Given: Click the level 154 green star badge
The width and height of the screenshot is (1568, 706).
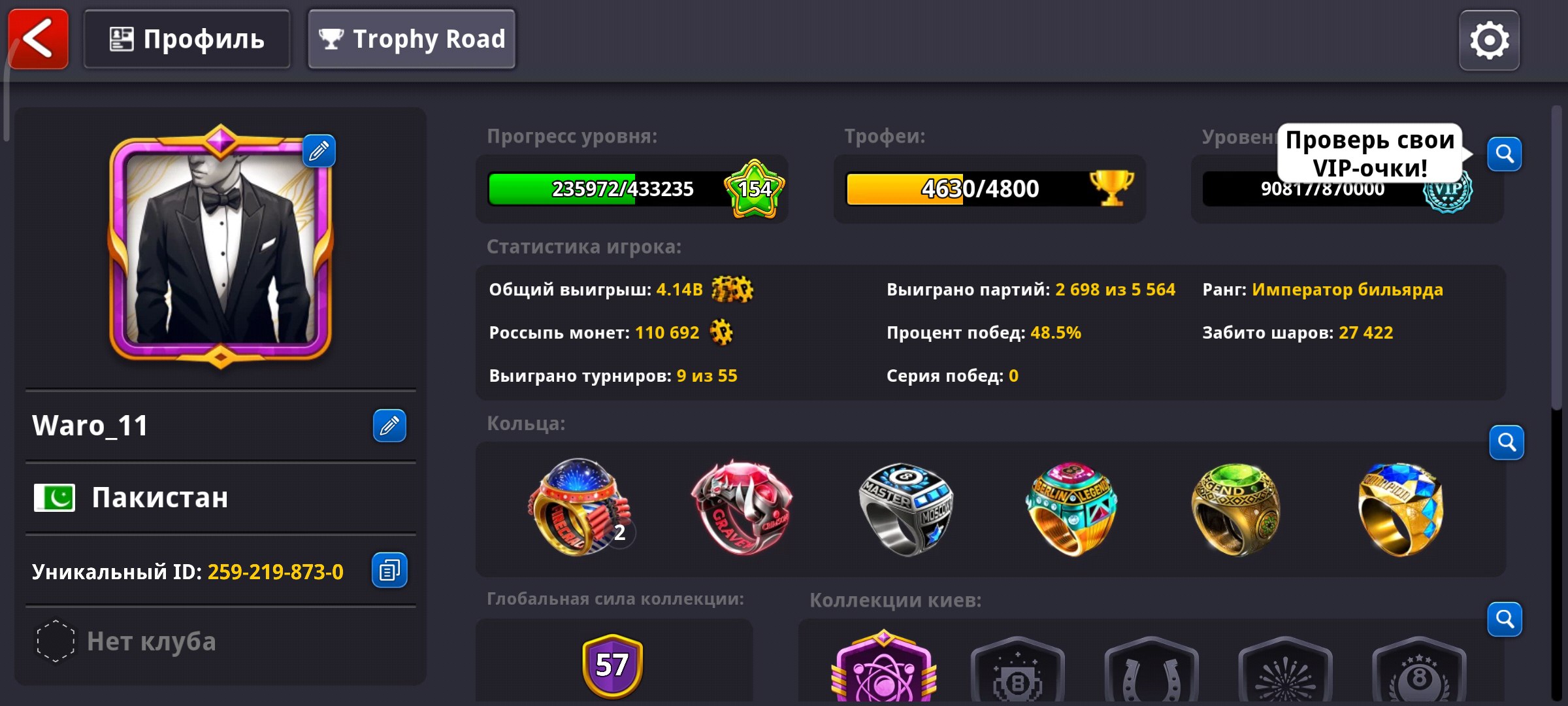Looking at the screenshot, I should pos(755,189).
